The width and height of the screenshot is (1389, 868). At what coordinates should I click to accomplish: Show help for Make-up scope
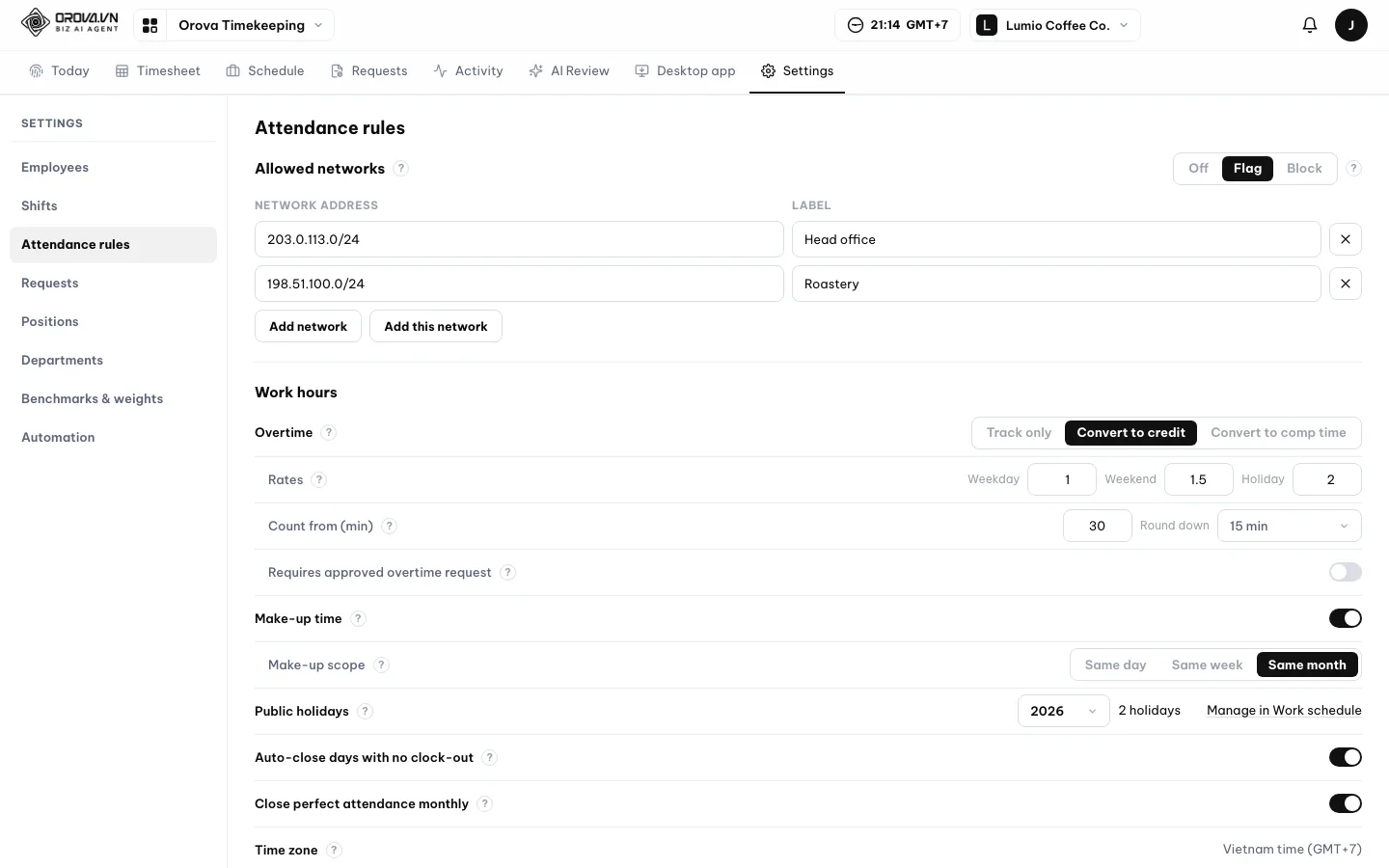381,665
